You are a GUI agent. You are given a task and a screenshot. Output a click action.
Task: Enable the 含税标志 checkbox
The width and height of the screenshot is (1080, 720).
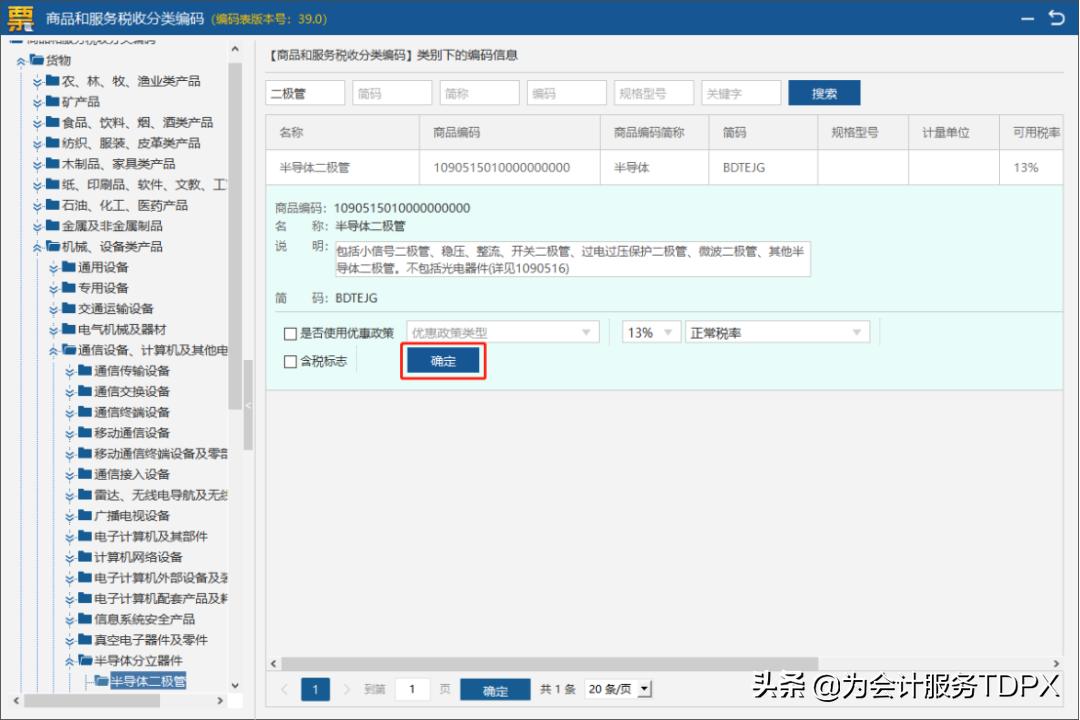pyautogui.click(x=290, y=362)
